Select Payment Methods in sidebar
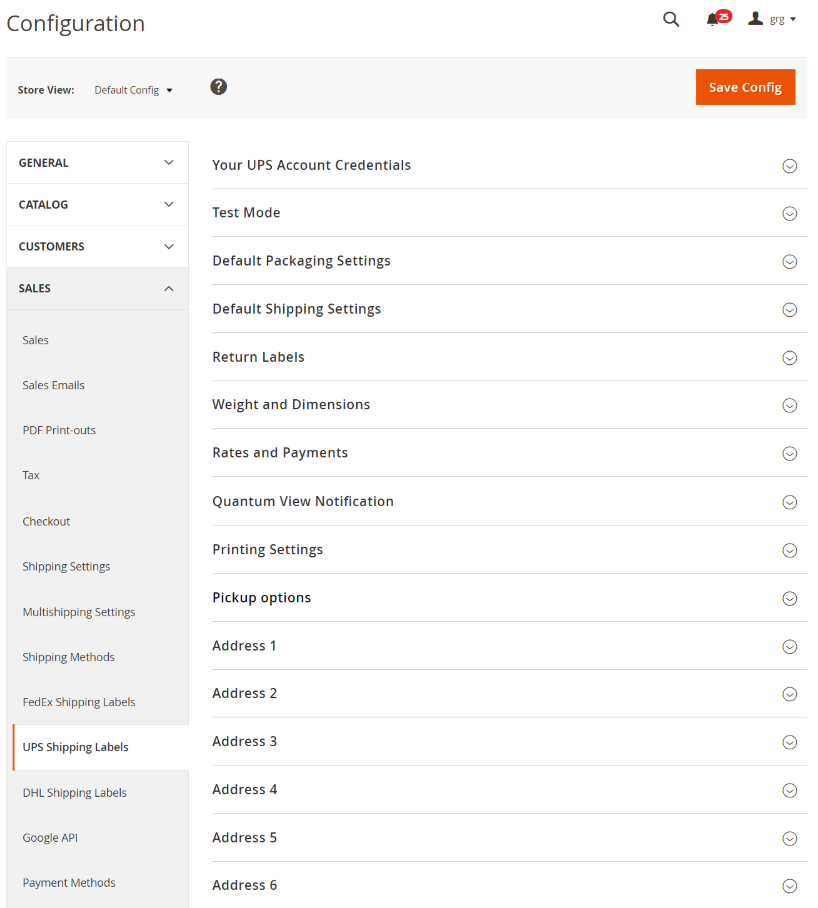Image resolution: width=818 pixels, height=908 pixels. (69, 883)
